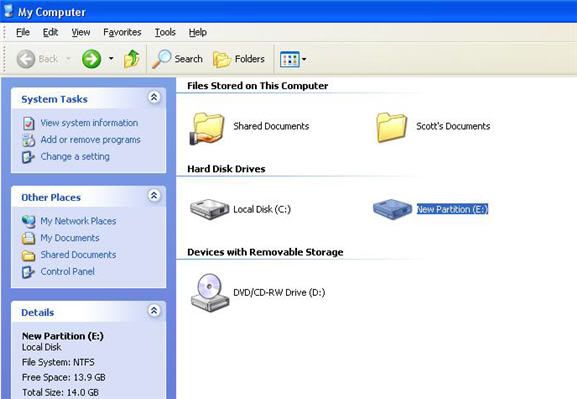Click the highlighted New Partition (E:) label

(452, 209)
